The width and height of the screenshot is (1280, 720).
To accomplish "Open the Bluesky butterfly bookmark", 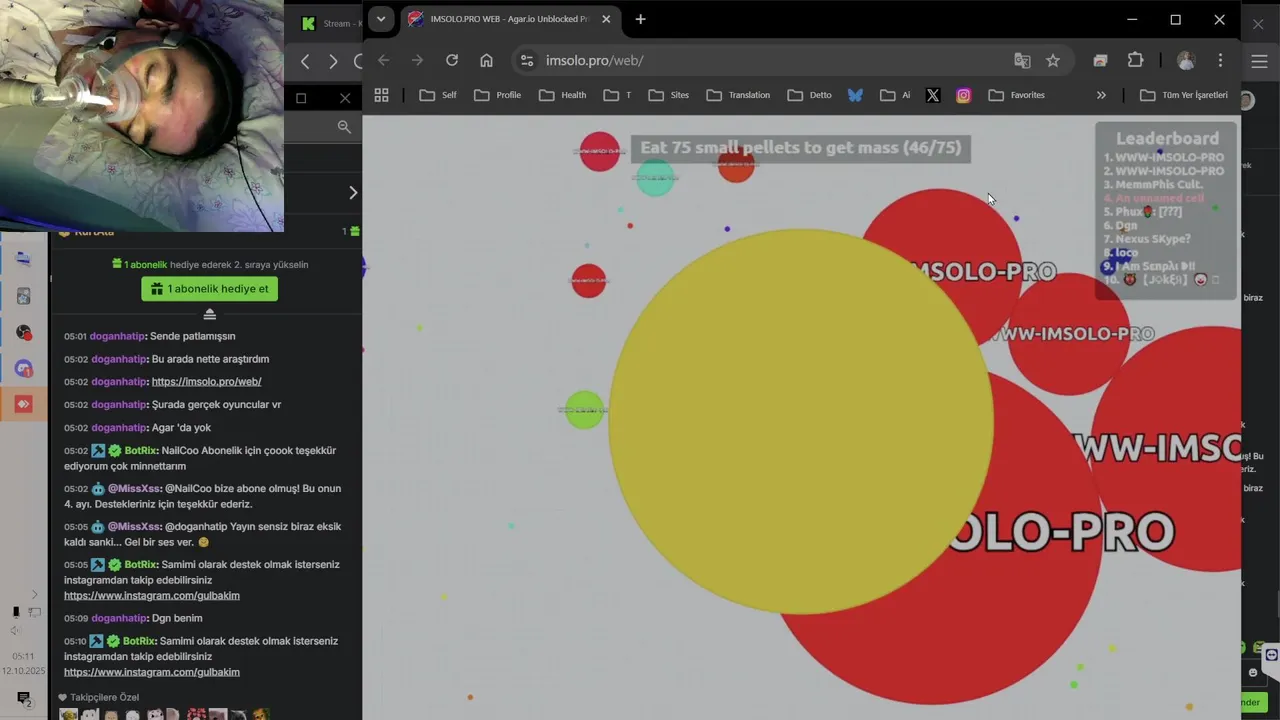I will [855, 95].
